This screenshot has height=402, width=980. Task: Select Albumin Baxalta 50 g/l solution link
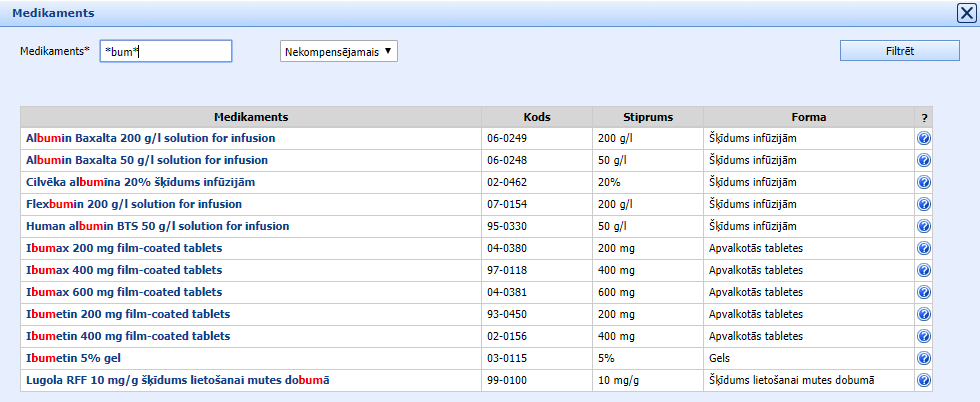(150, 160)
